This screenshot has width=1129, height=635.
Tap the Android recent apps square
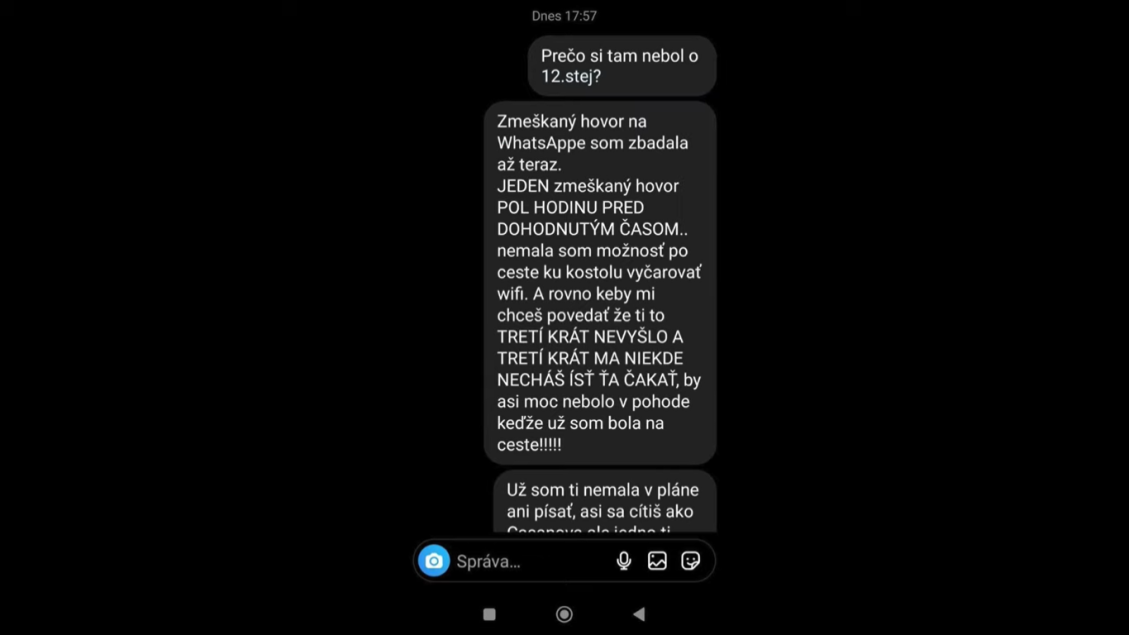490,614
